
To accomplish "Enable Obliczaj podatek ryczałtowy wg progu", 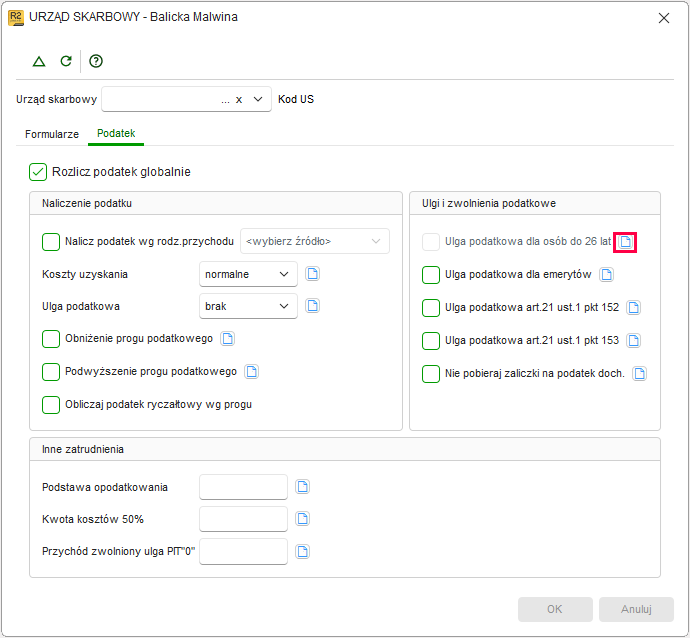I will (x=51, y=405).
